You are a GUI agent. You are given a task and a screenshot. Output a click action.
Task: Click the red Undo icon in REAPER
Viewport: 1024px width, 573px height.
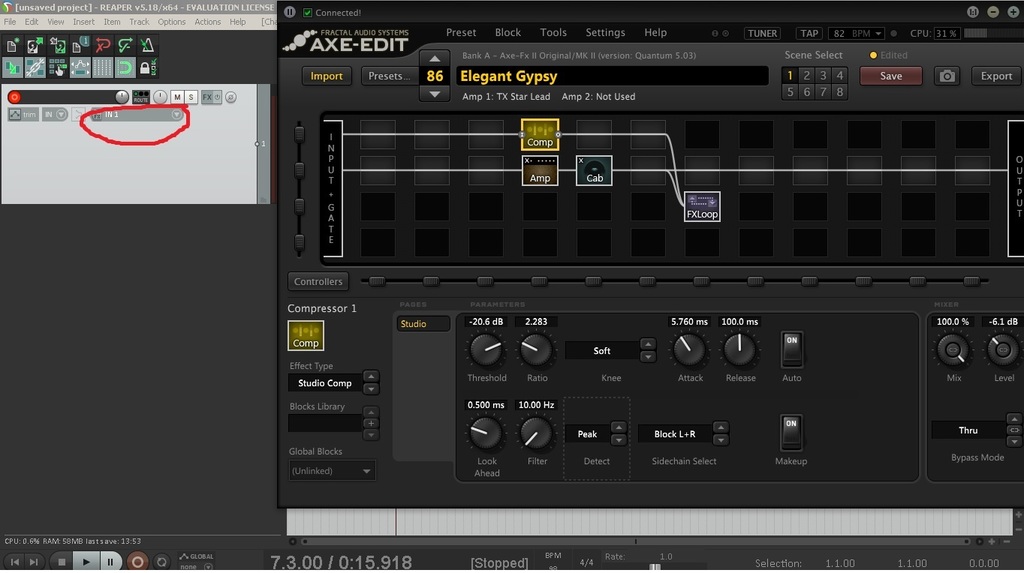103,45
